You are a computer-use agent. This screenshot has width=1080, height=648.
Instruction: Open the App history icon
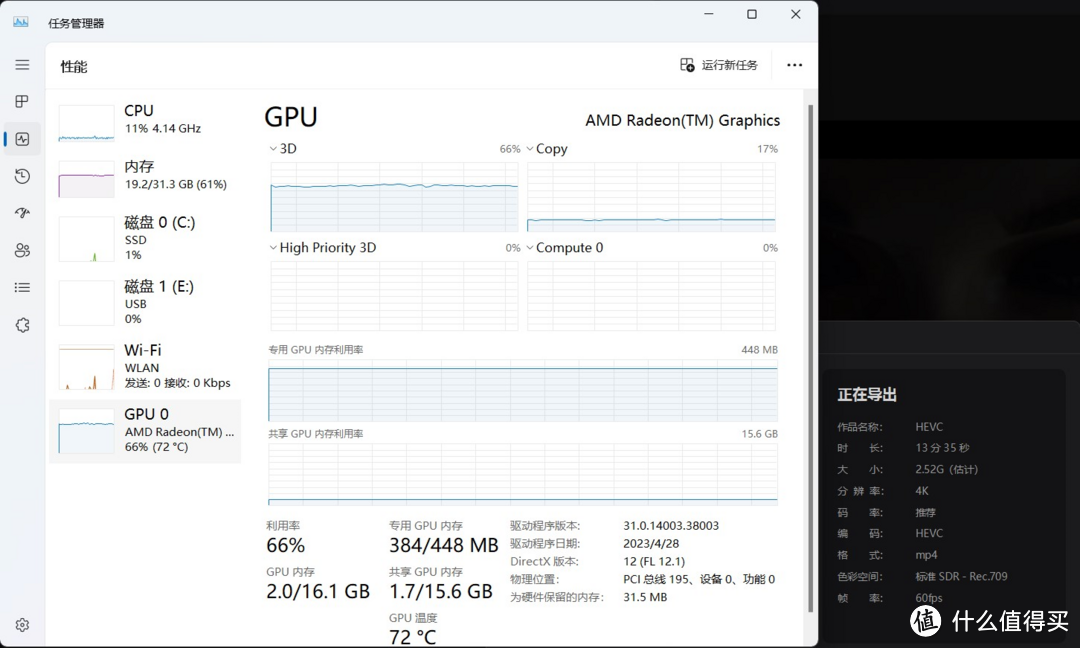(x=22, y=176)
